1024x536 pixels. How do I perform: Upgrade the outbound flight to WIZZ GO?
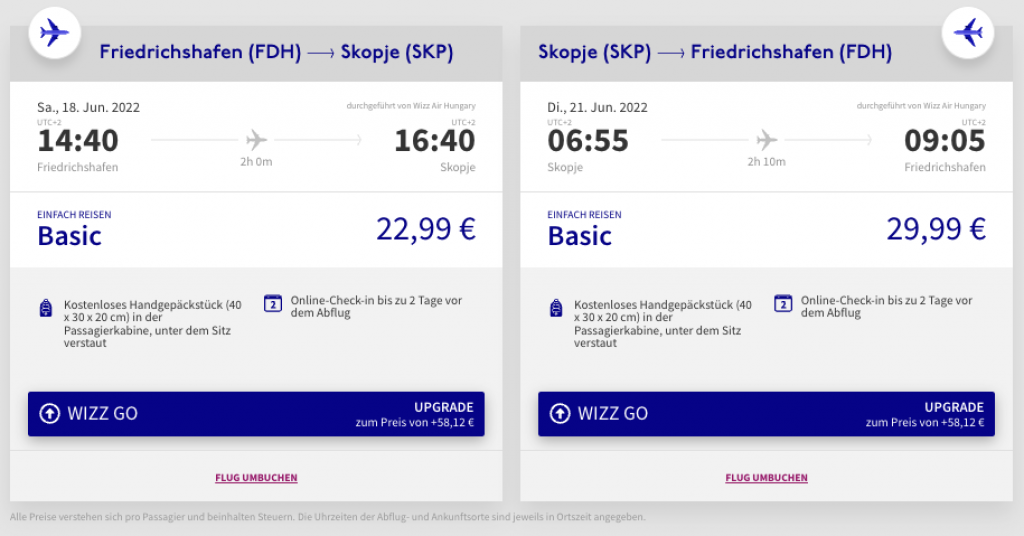256,414
